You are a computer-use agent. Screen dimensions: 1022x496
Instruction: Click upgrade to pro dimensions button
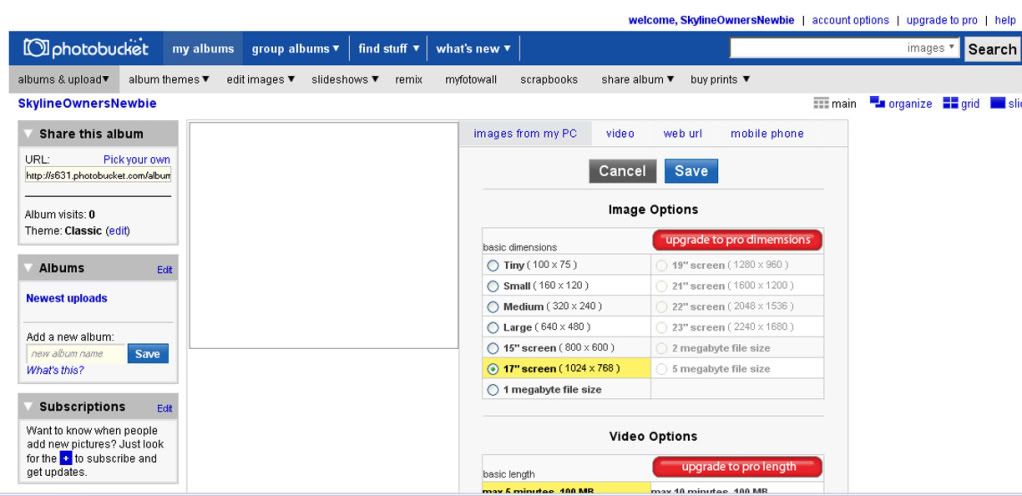coord(737,240)
